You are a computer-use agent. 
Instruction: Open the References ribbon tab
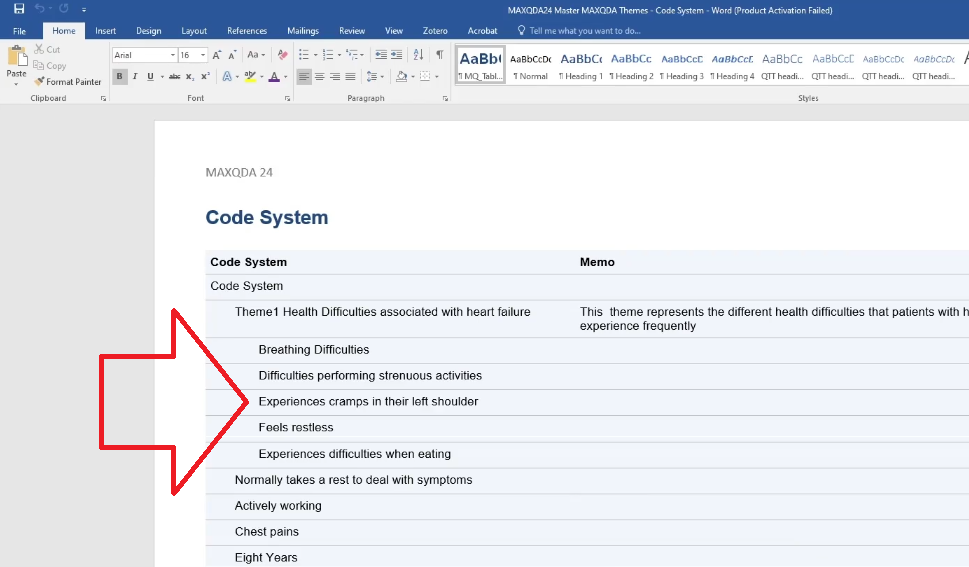(x=247, y=31)
